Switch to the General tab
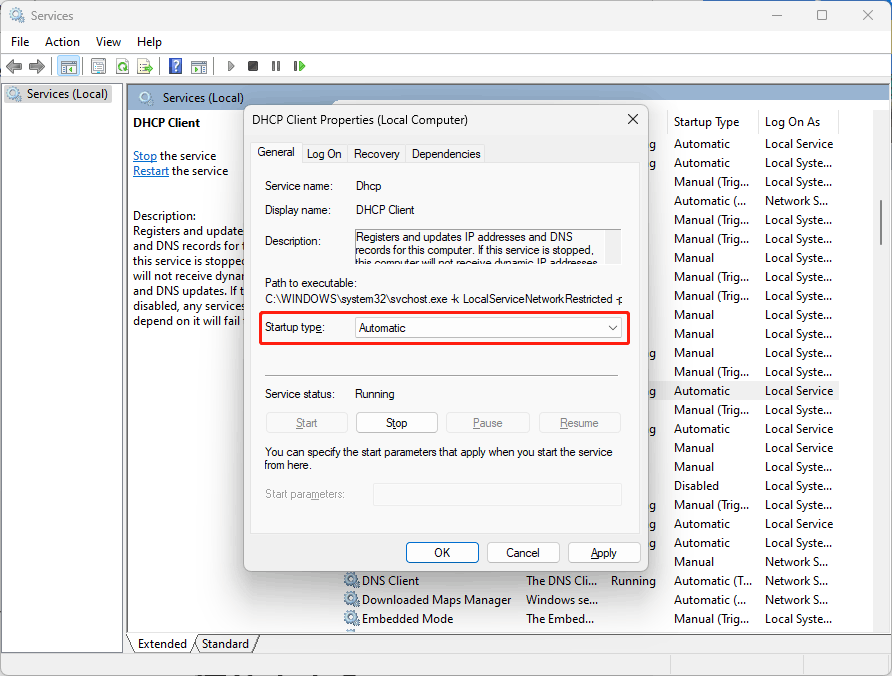 point(276,152)
